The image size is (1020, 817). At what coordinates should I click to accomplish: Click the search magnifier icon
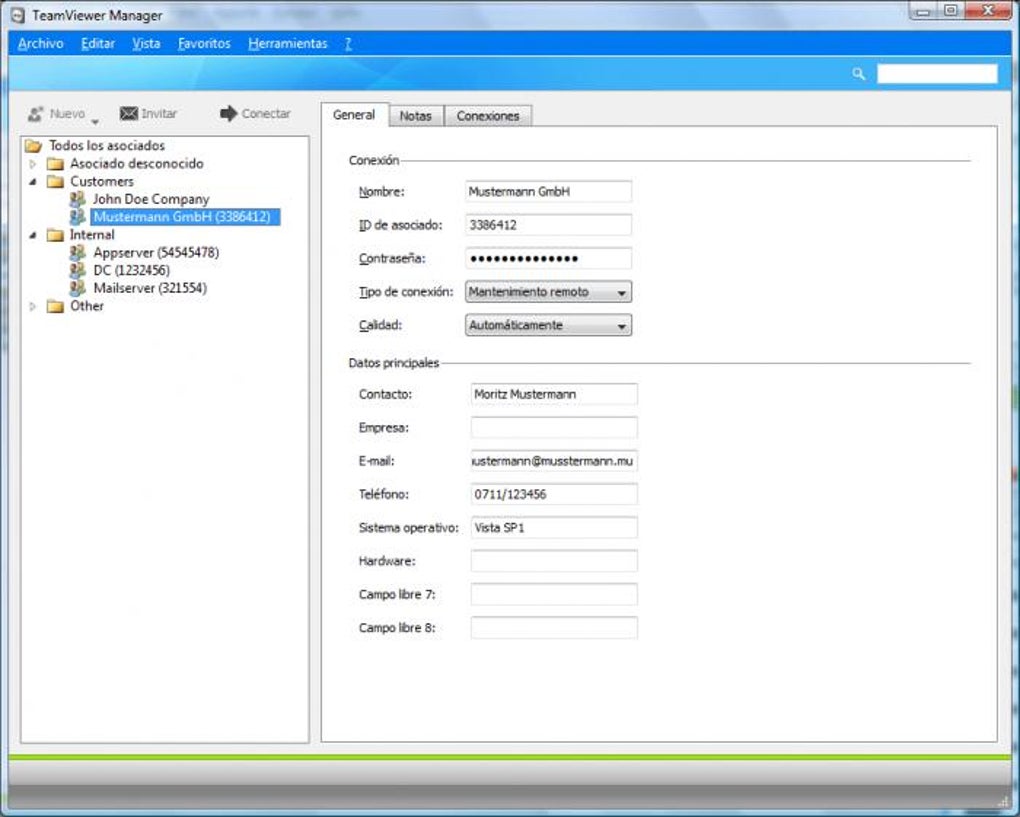click(859, 74)
